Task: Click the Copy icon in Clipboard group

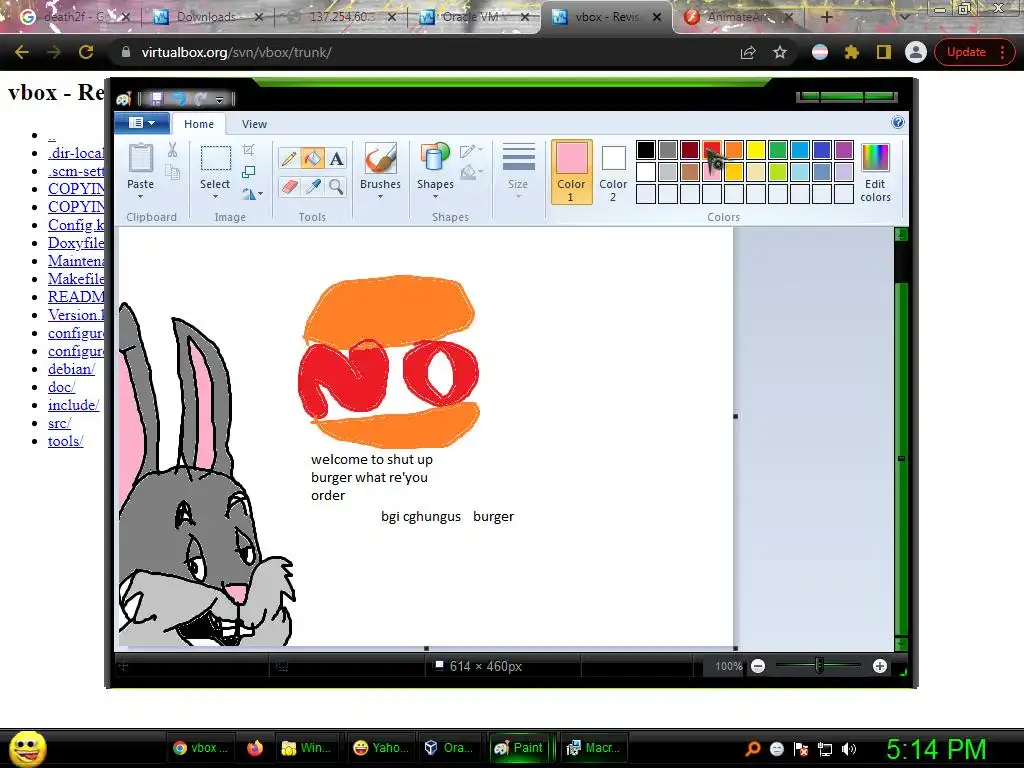Action: pyautogui.click(x=172, y=172)
